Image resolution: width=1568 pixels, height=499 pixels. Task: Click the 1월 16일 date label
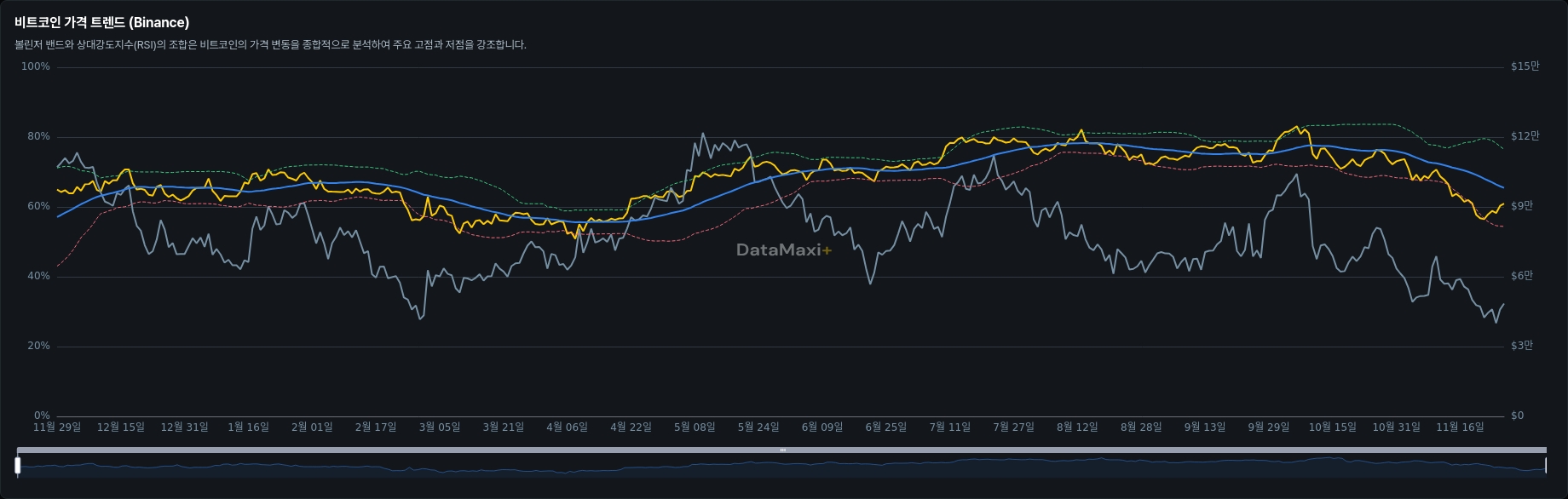[248, 427]
